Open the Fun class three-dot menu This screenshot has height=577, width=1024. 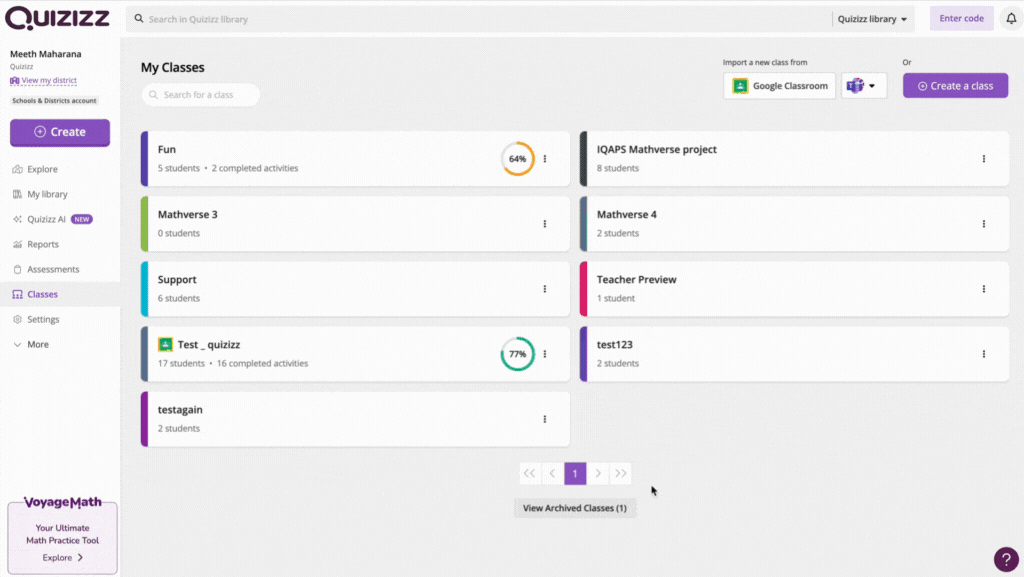[x=545, y=159]
